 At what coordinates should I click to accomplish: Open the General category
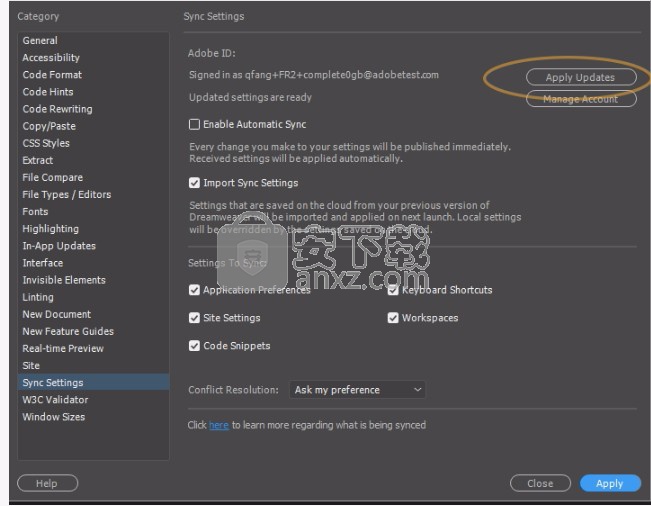click(x=93, y=41)
